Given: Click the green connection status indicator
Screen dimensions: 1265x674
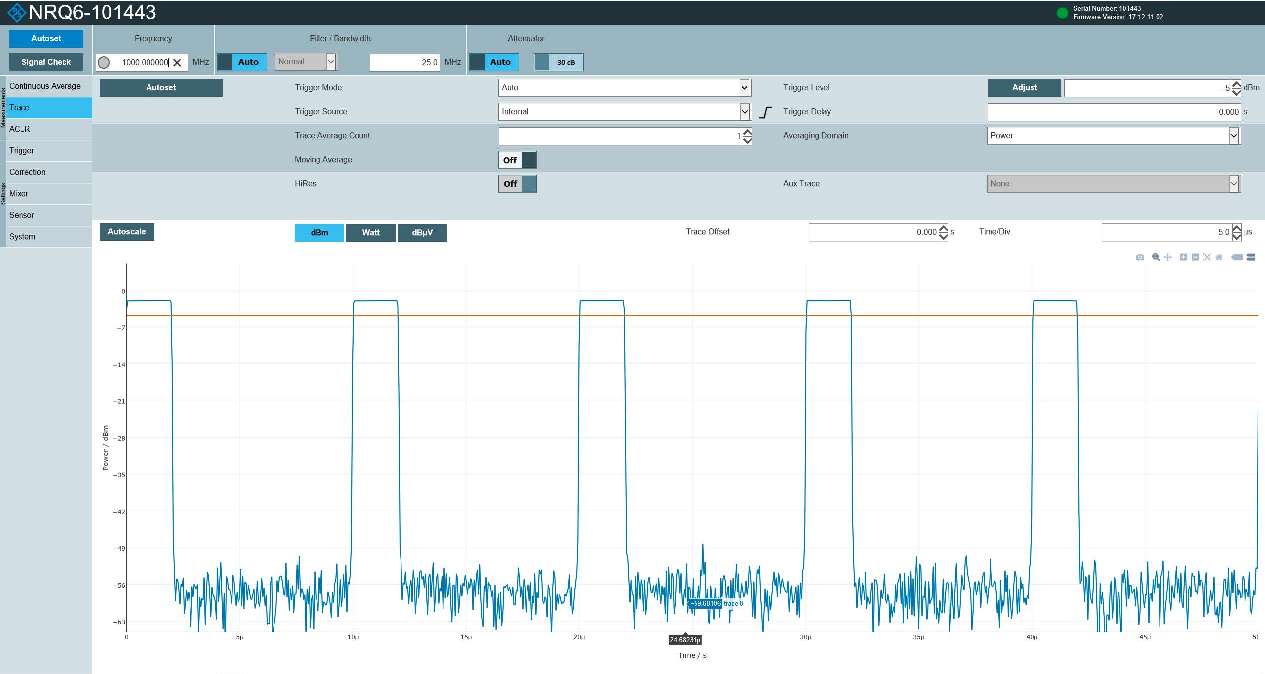Looking at the screenshot, I should click(1062, 13).
